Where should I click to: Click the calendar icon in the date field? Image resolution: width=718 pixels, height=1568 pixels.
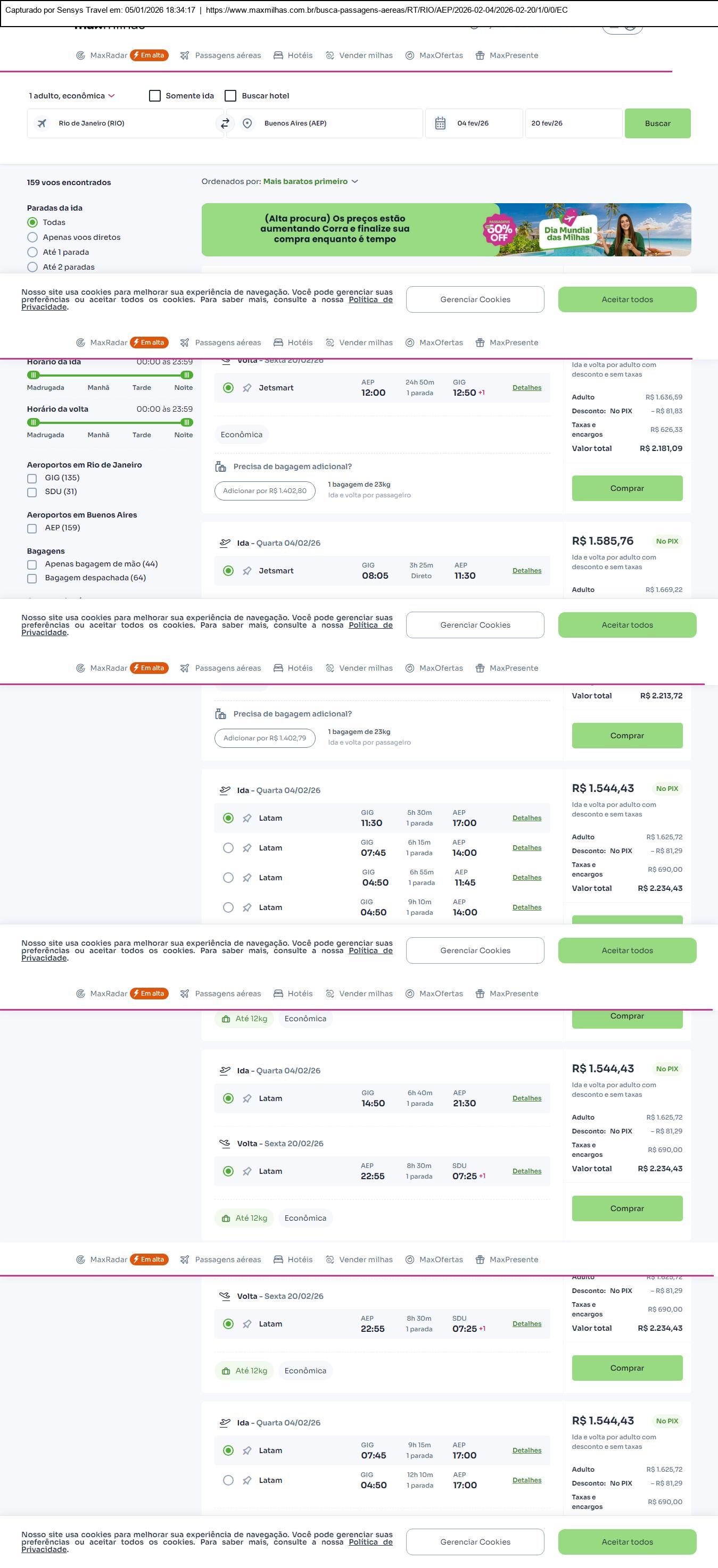click(x=440, y=123)
